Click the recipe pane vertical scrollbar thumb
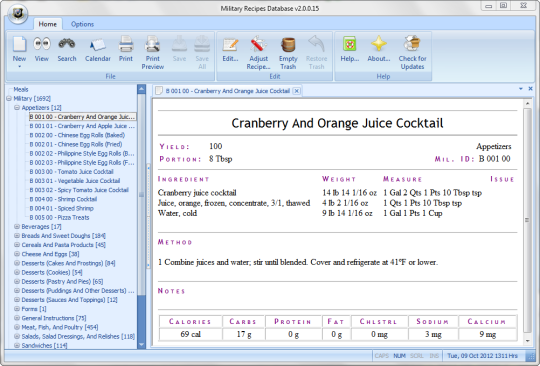 pyautogui.click(x=527, y=220)
